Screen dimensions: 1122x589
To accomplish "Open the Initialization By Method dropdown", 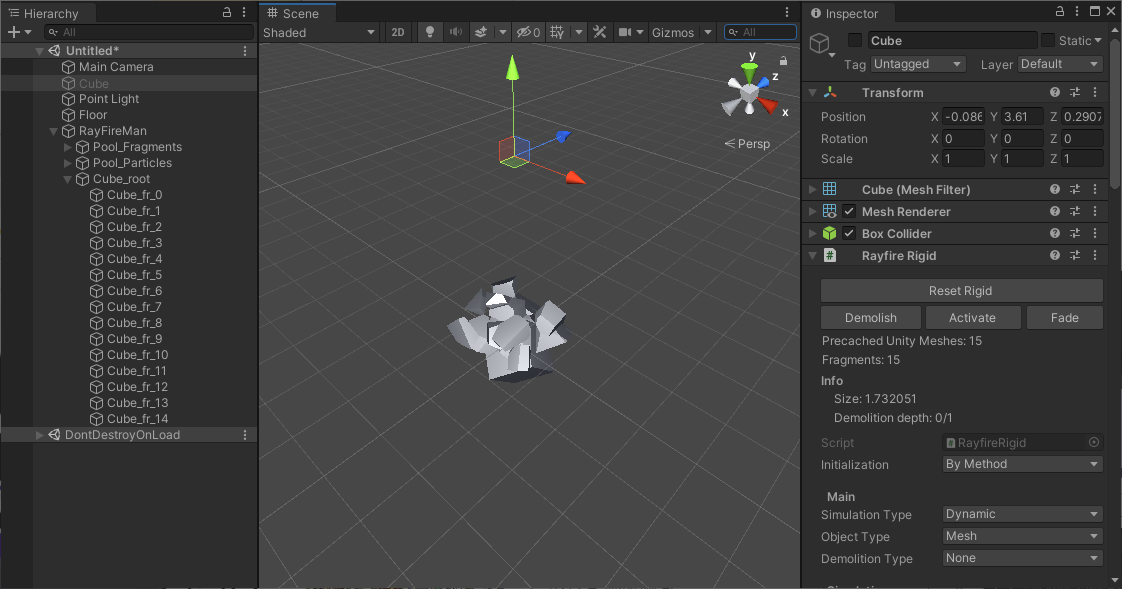I will [1022, 464].
